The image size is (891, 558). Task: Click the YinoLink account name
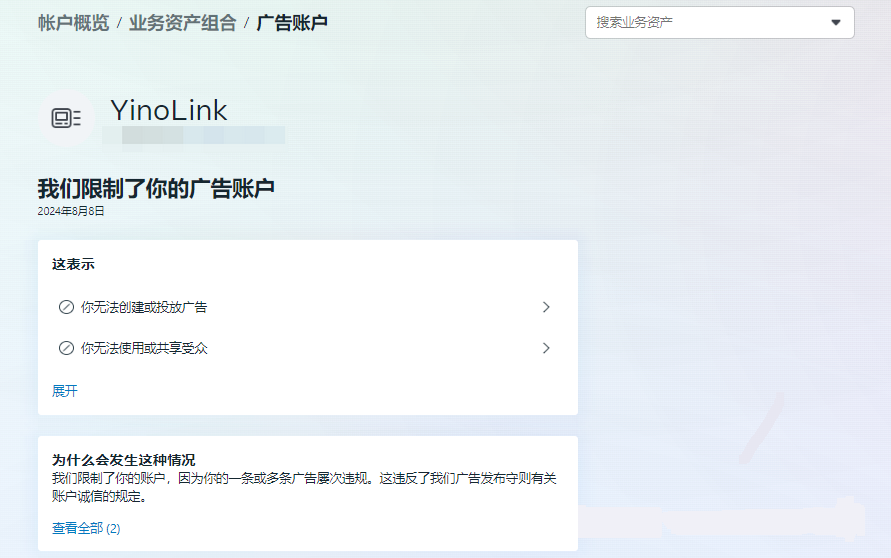(x=169, y=110)
